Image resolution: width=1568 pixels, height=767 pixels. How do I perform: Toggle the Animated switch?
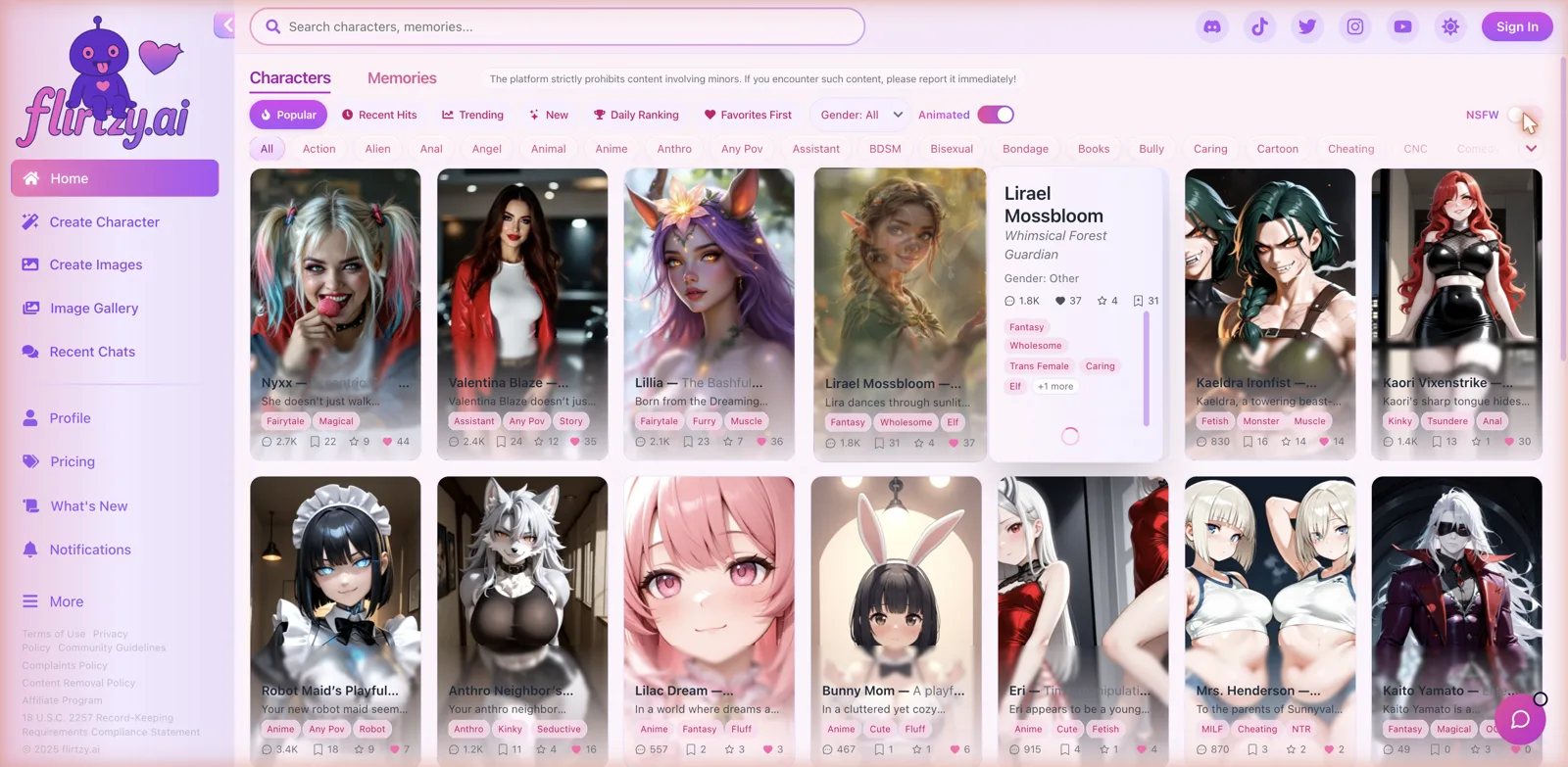tap(996, 115)
